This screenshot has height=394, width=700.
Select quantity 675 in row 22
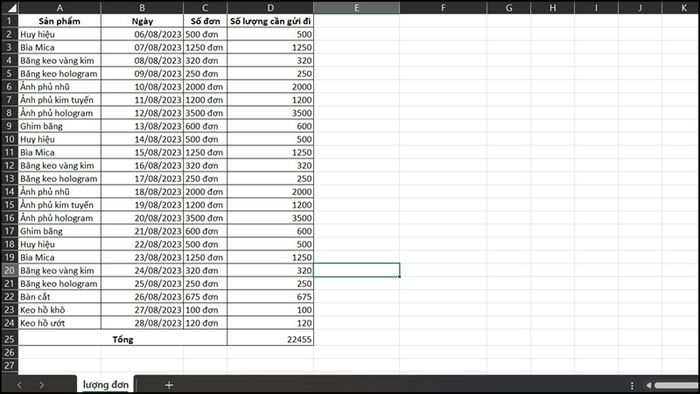[270, 297]
